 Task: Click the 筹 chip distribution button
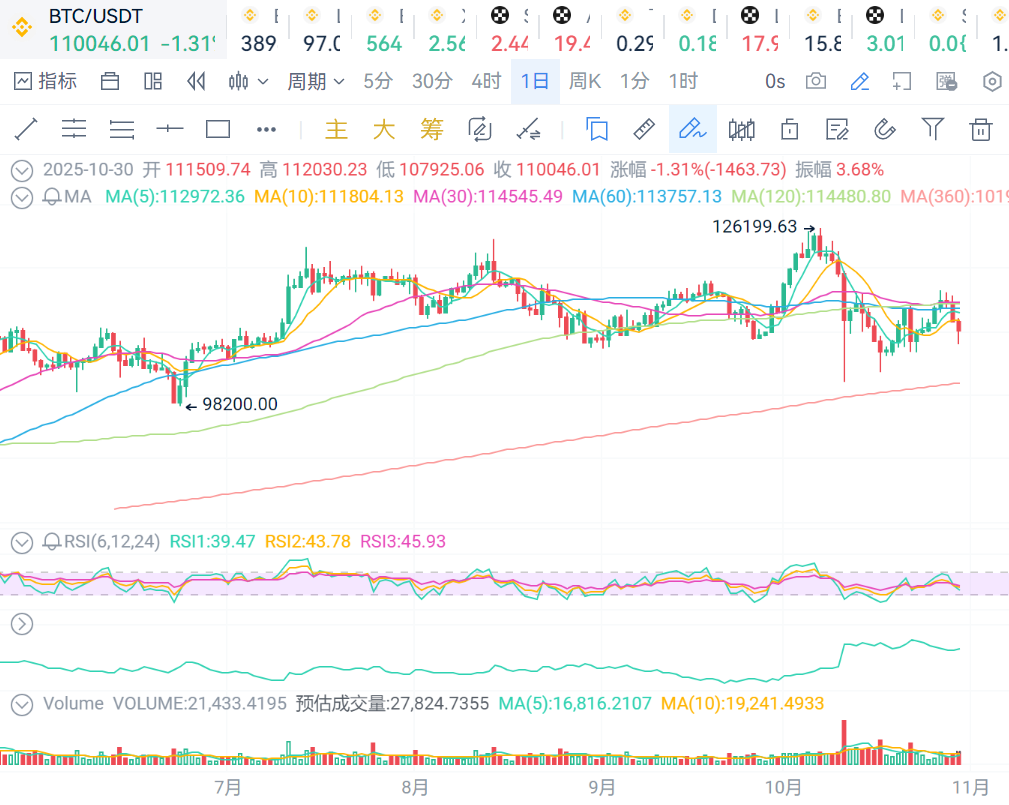(431, 129)
